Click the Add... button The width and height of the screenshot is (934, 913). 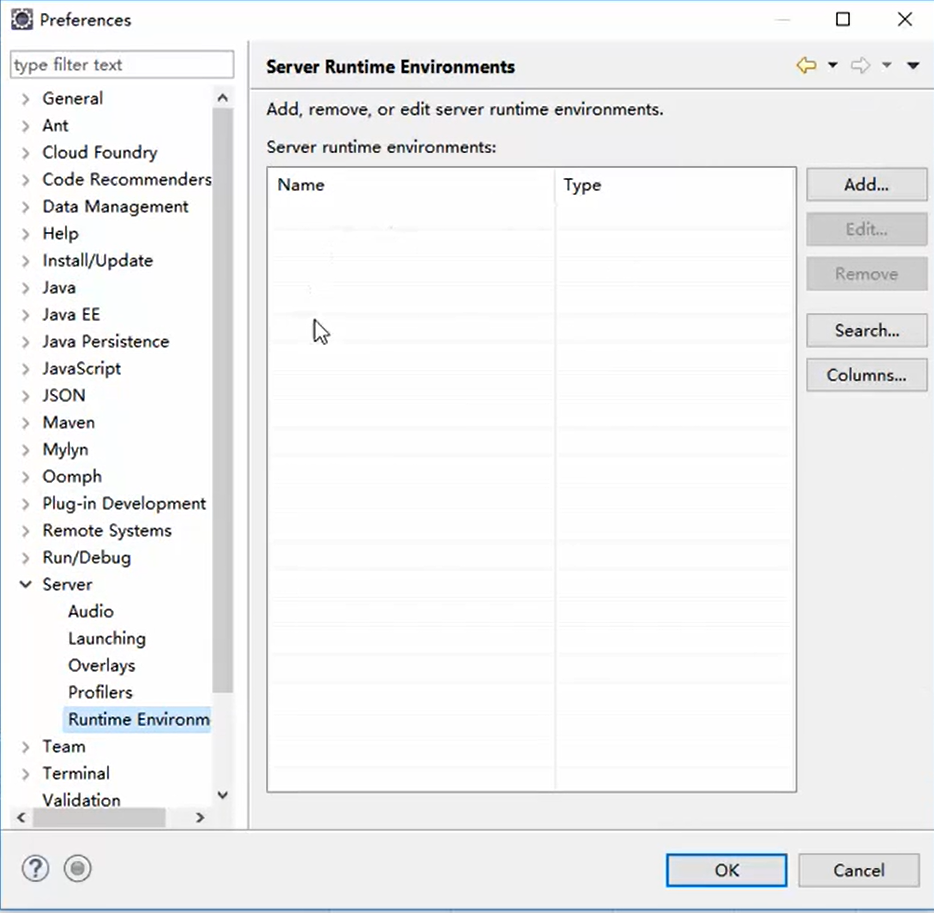pos(866,185)
